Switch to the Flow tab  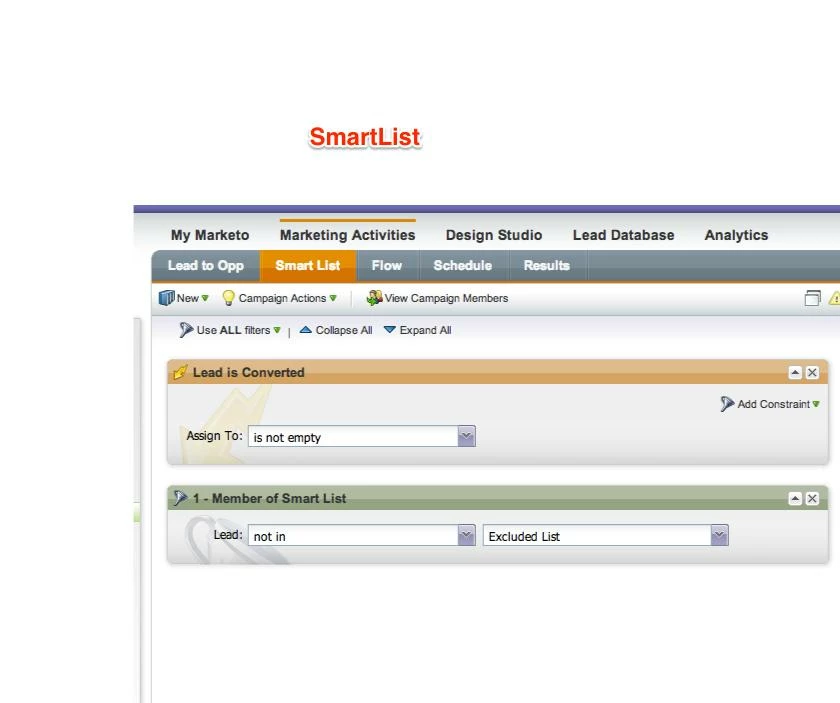(x=387, y=266)
